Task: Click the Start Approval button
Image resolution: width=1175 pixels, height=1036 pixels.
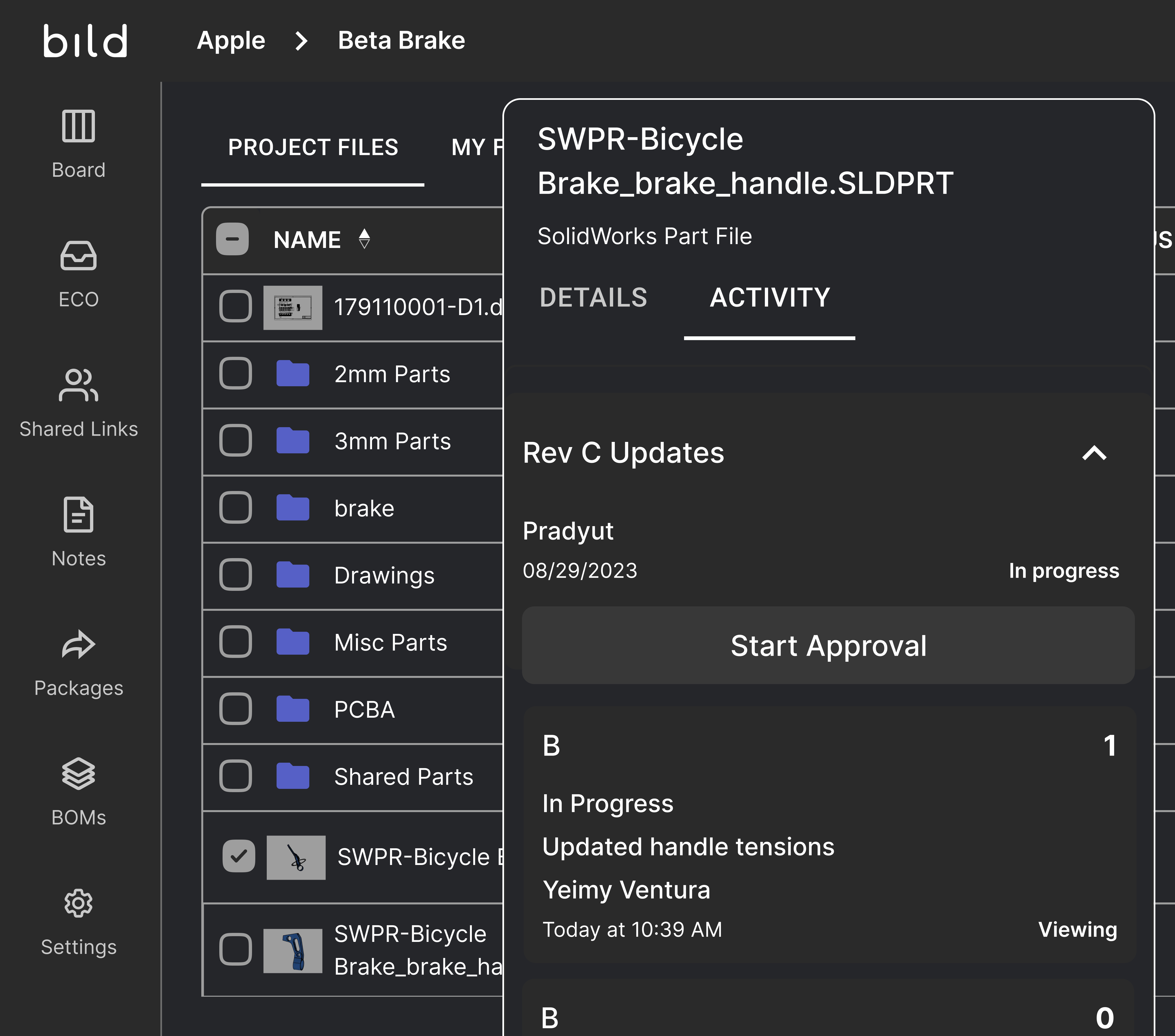Action: 828,646
